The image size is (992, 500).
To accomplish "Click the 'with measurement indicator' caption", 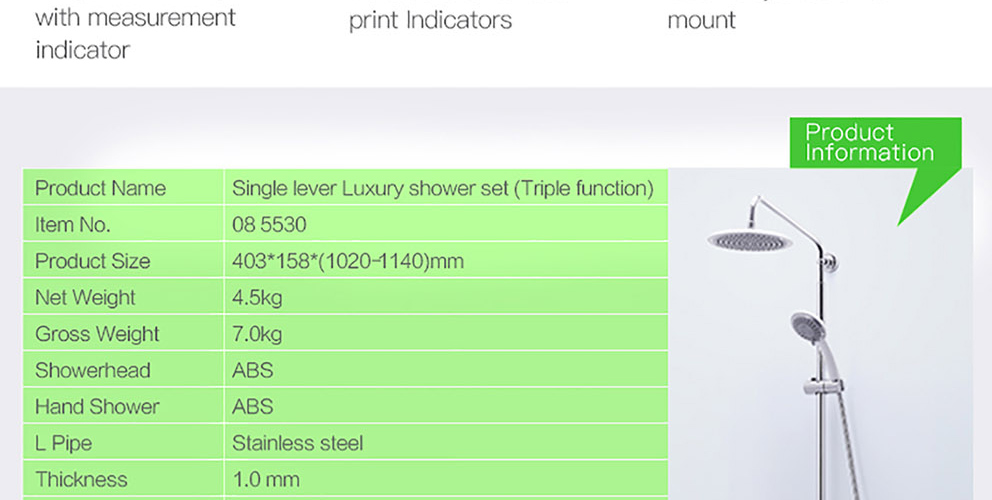I will (135, 33).
